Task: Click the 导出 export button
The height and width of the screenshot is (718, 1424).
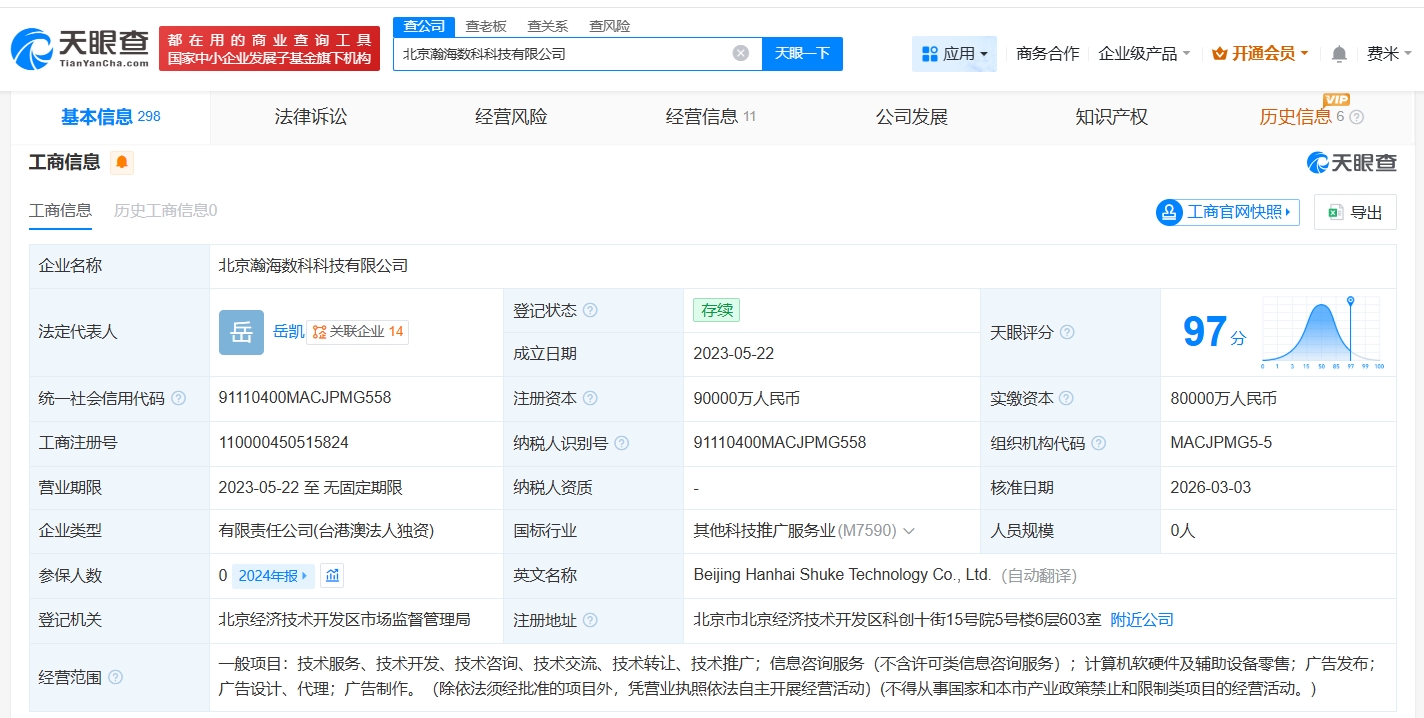Action: point(1354,212)
